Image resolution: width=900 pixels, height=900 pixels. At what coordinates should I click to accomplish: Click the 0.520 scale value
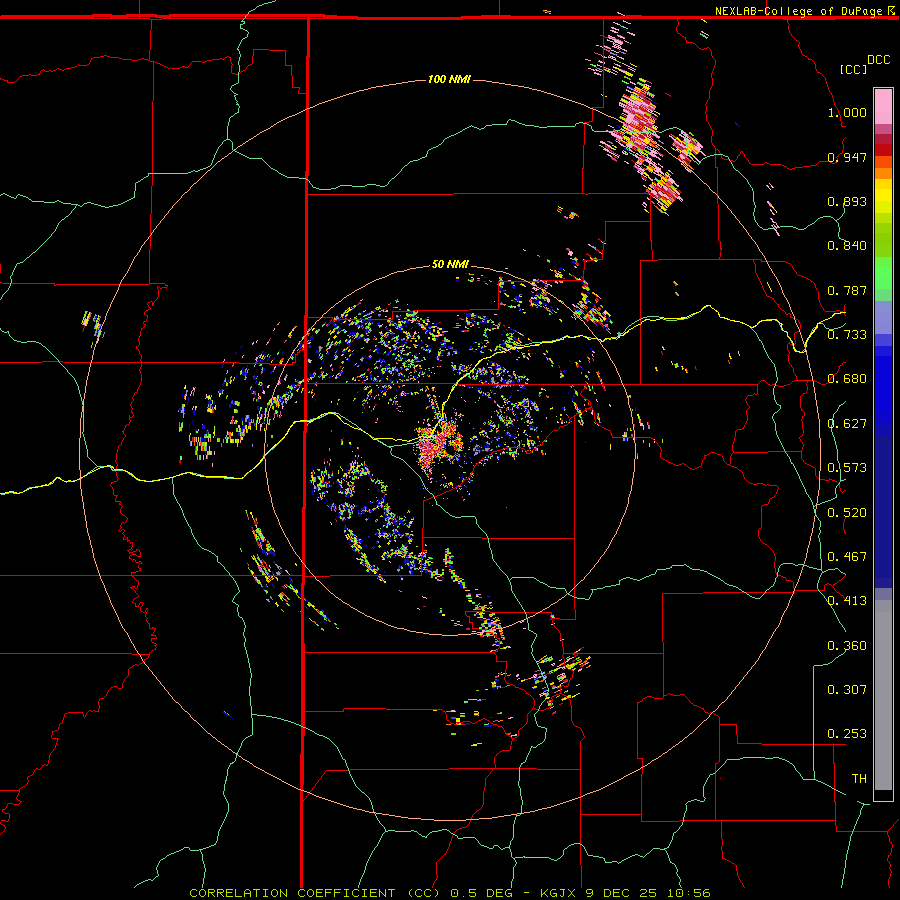847,512
